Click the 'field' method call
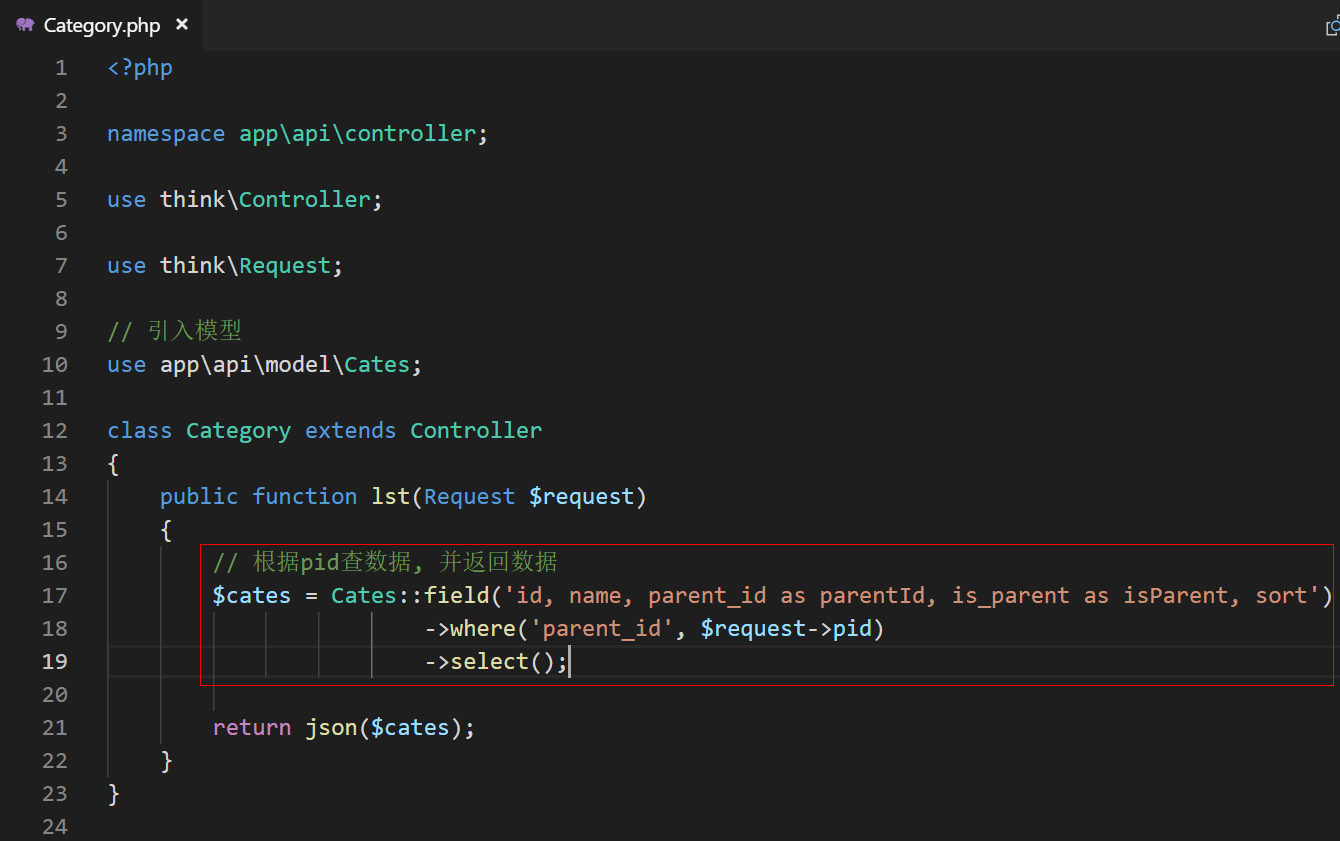 click(x=457, y=596)
